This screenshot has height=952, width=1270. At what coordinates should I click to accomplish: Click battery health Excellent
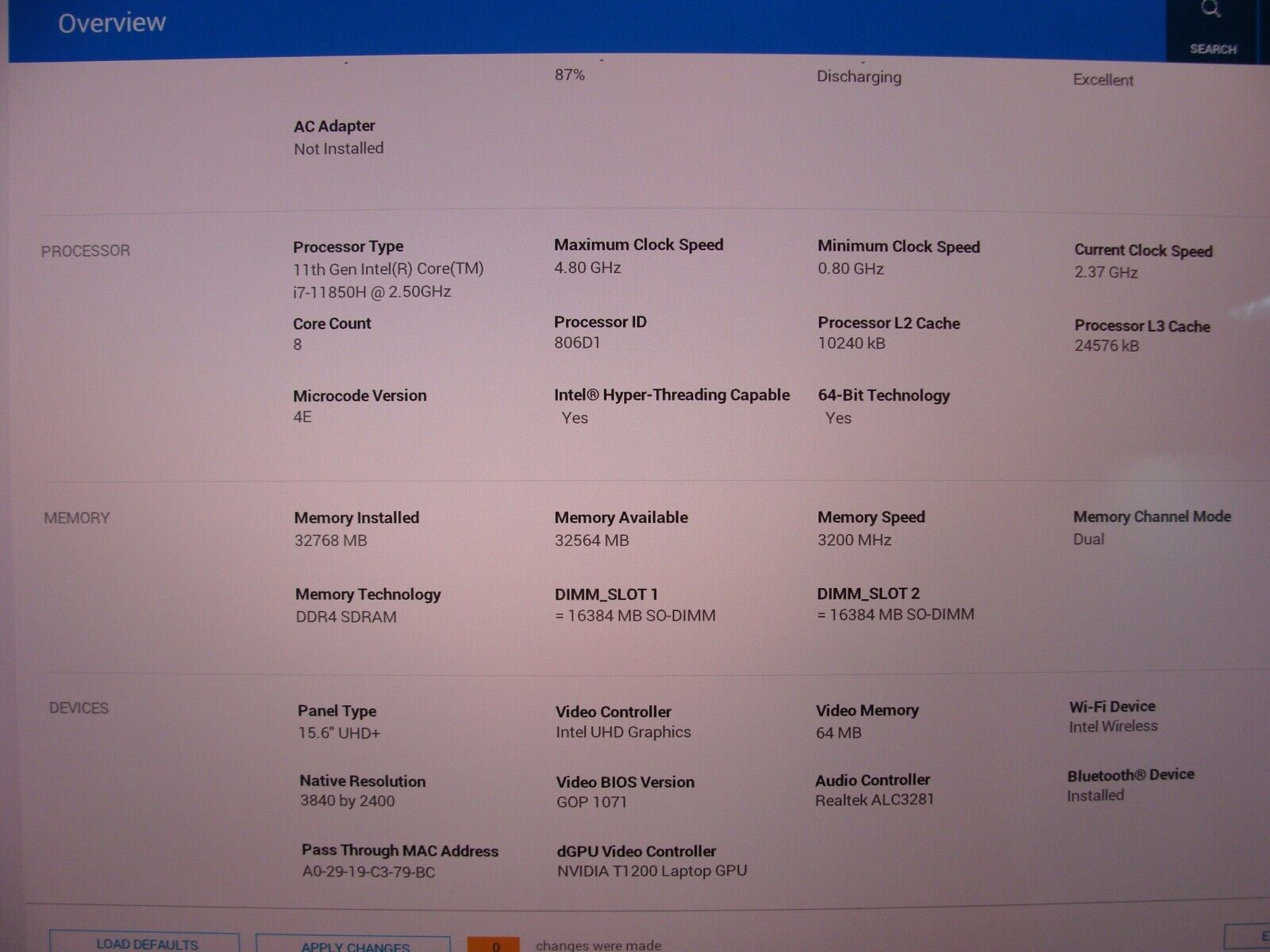pos(1103,80)
